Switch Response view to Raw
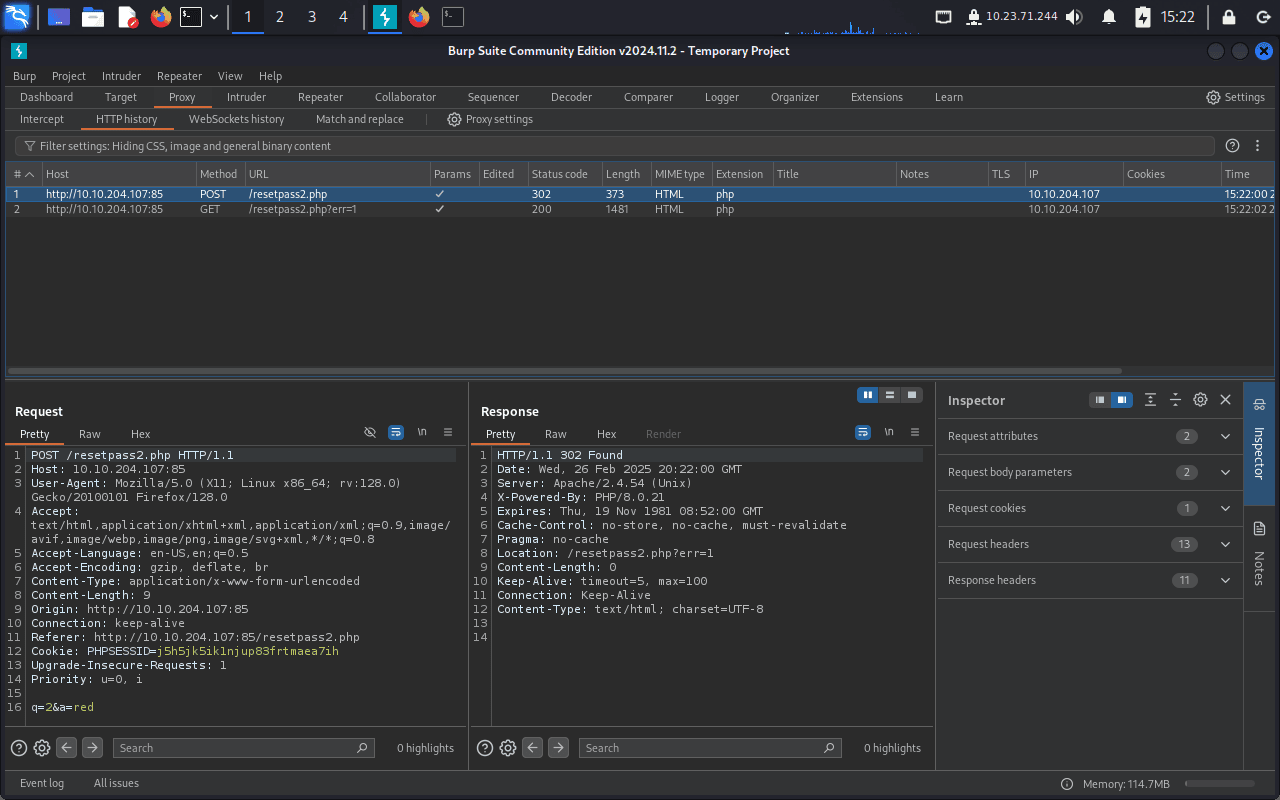The image size is (1280, 800). pyautogui.click(x=556, y=434)
